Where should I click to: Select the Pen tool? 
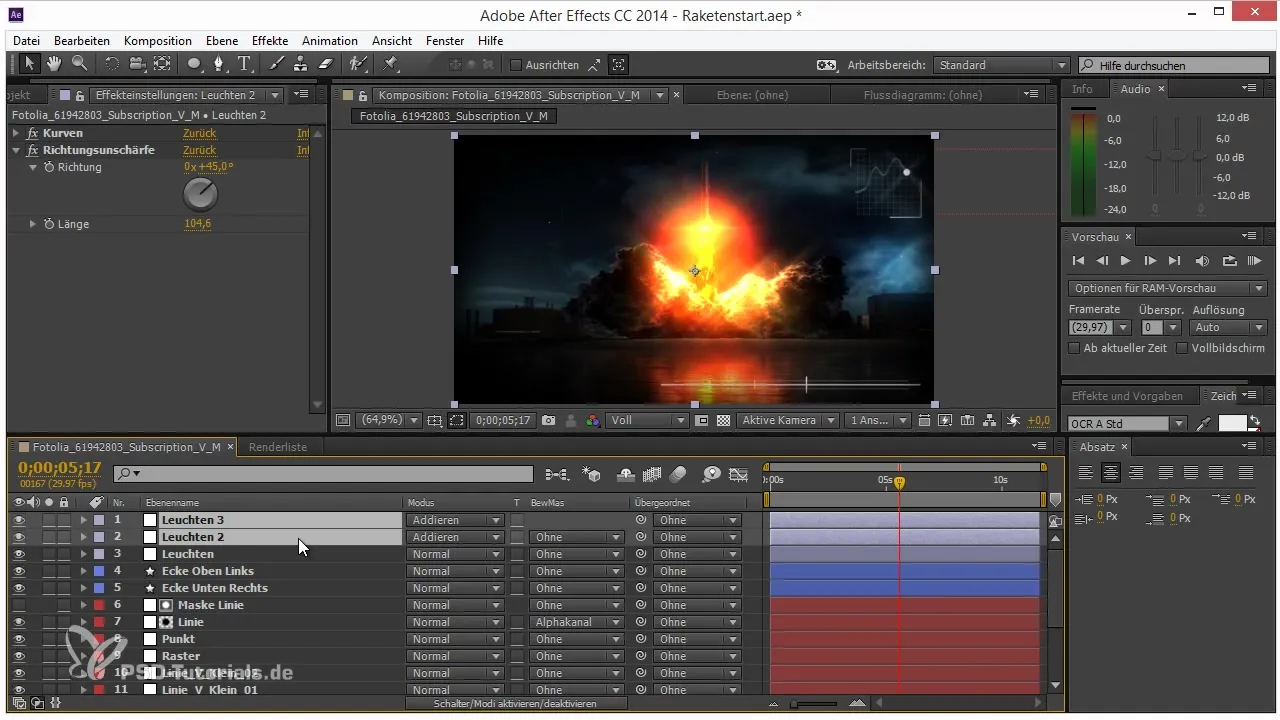click(x=219, y=64)
